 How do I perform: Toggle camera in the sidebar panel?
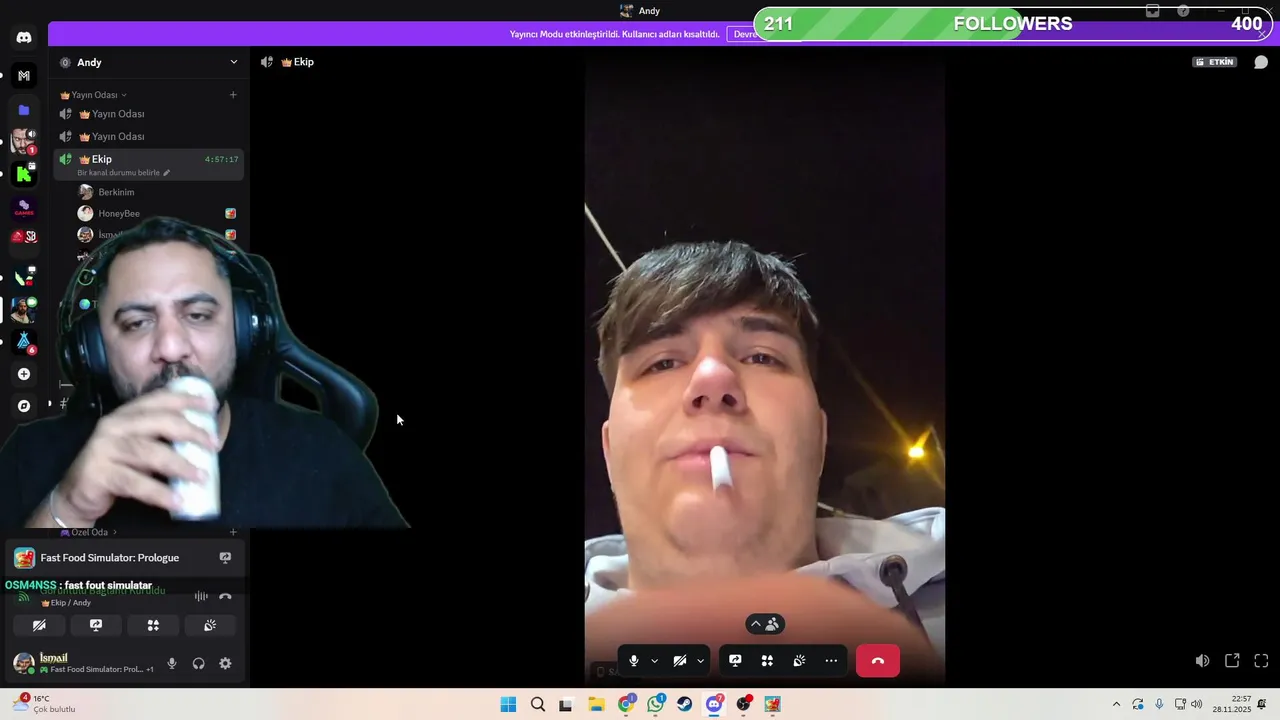(x=39, y=625)
